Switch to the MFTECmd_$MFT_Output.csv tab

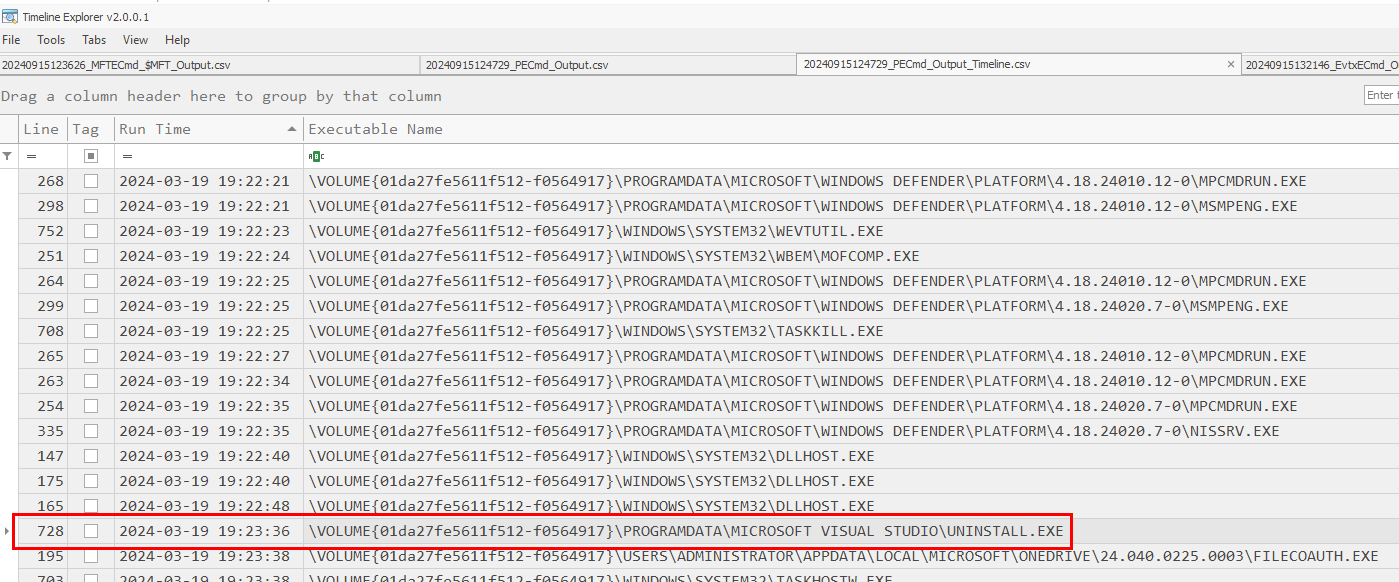click(x=209, y=65)
